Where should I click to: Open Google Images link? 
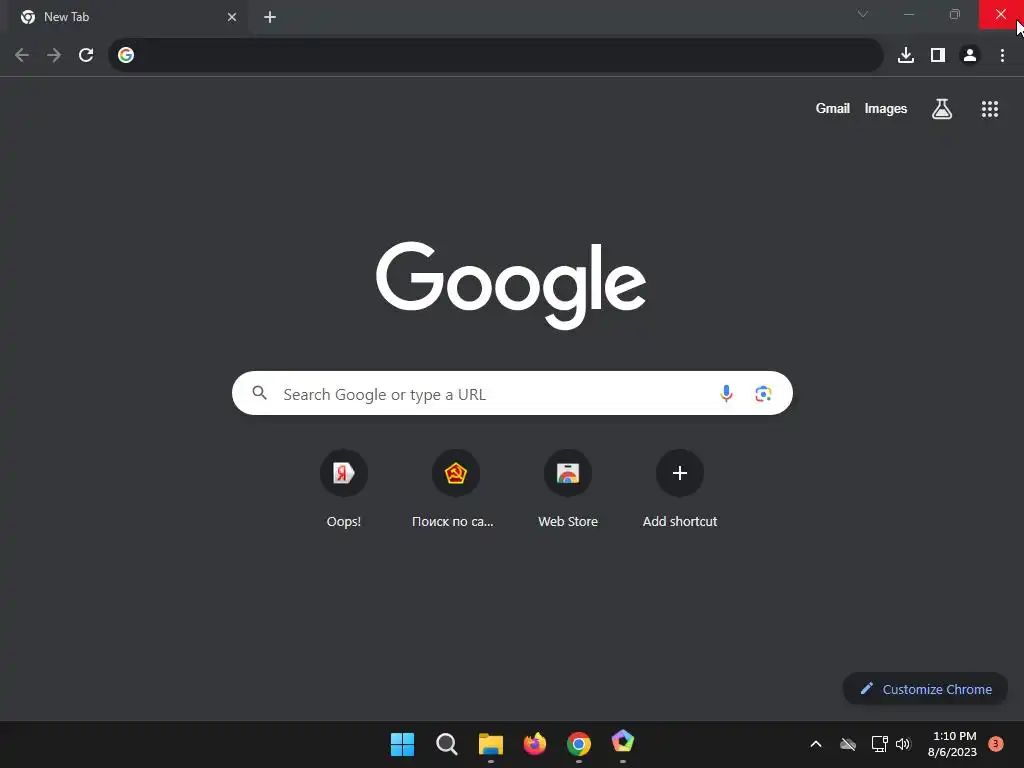pos(886,108)
